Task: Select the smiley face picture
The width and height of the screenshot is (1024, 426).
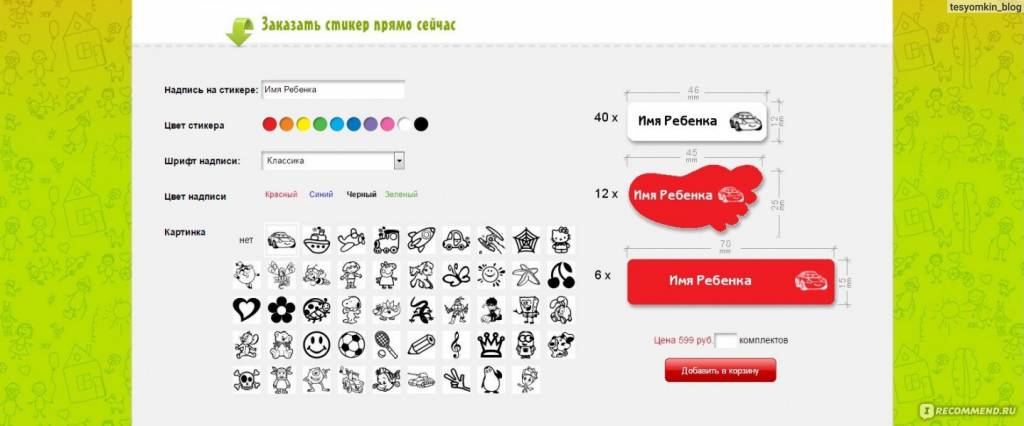Action: [317, 345]
